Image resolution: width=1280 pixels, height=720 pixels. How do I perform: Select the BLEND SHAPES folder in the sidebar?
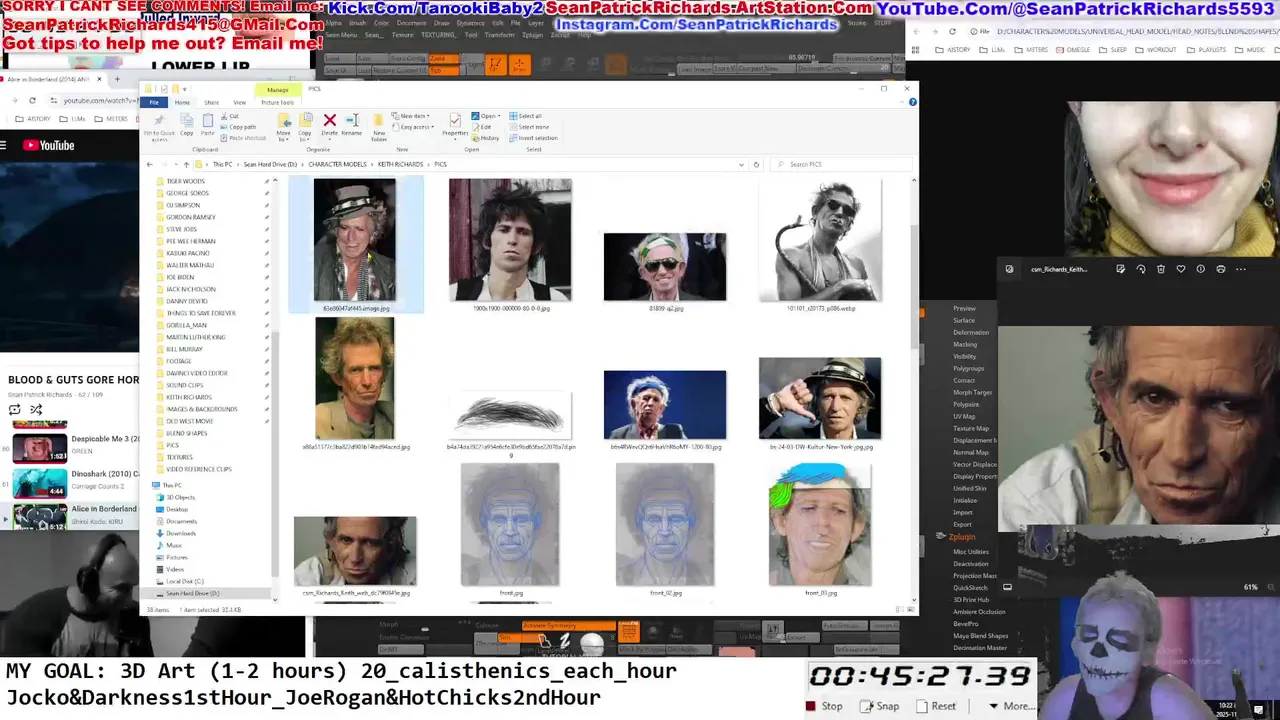[x=186, y=433]
